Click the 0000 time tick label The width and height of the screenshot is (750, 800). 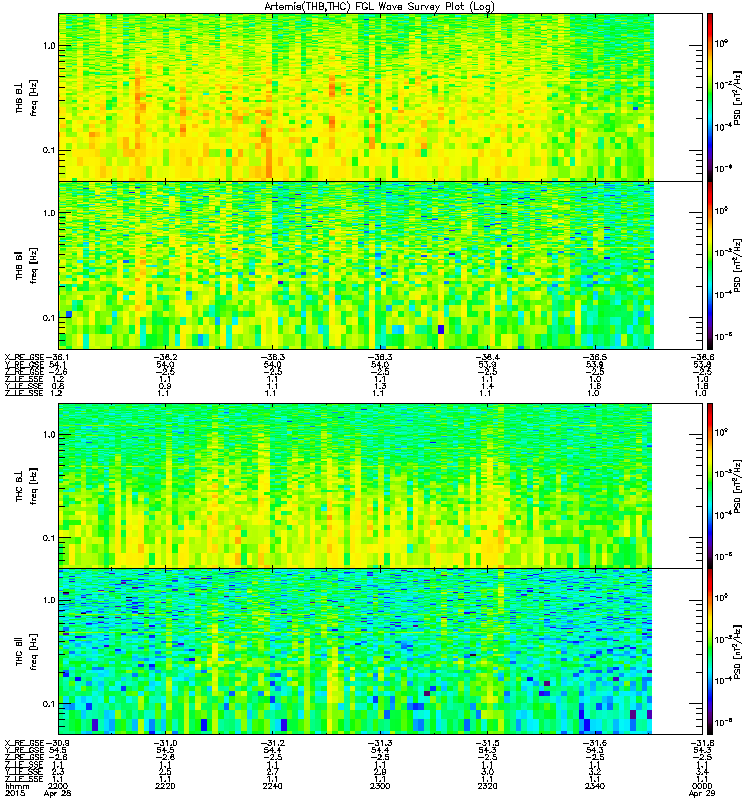[702, 786]
